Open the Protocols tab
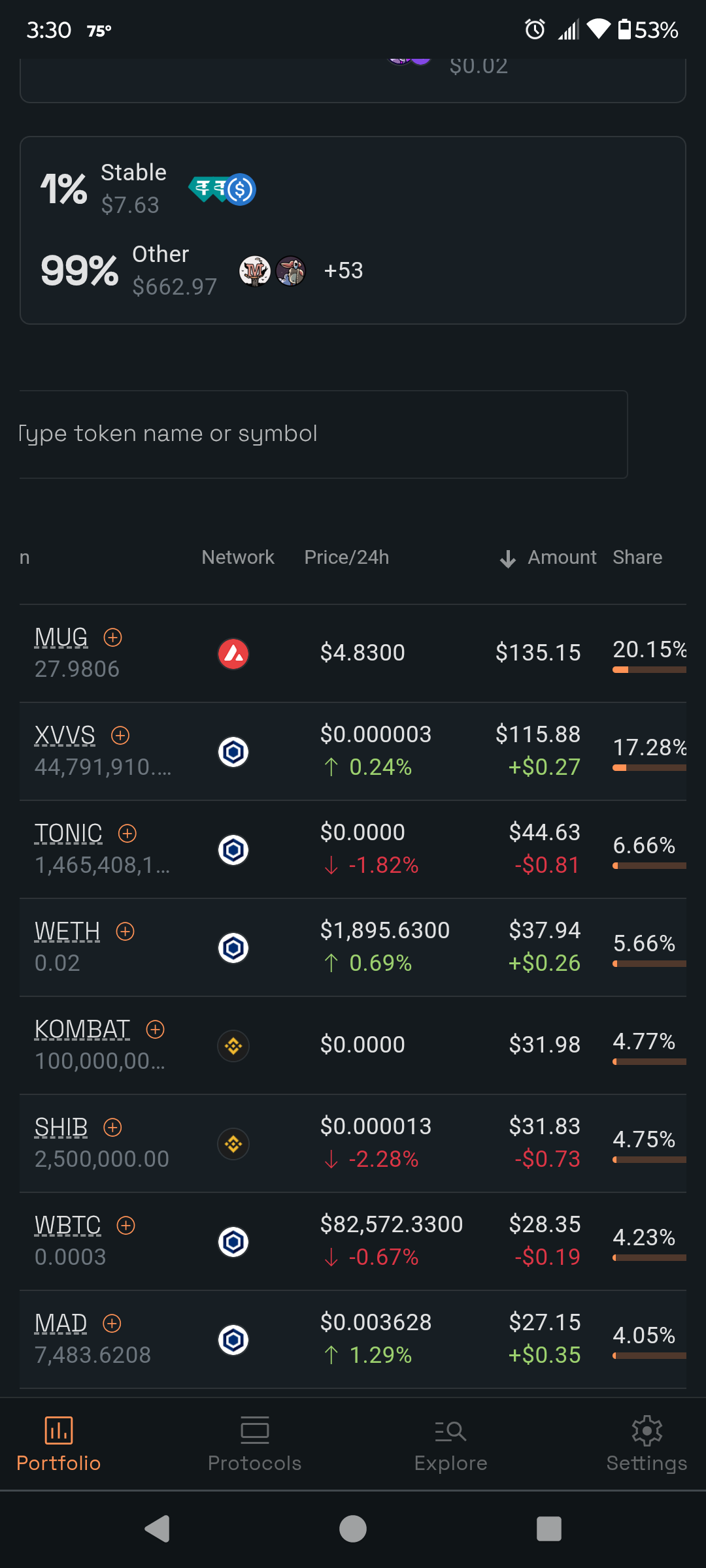The width and height of the screenshot is (706, 1568). 254,1444
